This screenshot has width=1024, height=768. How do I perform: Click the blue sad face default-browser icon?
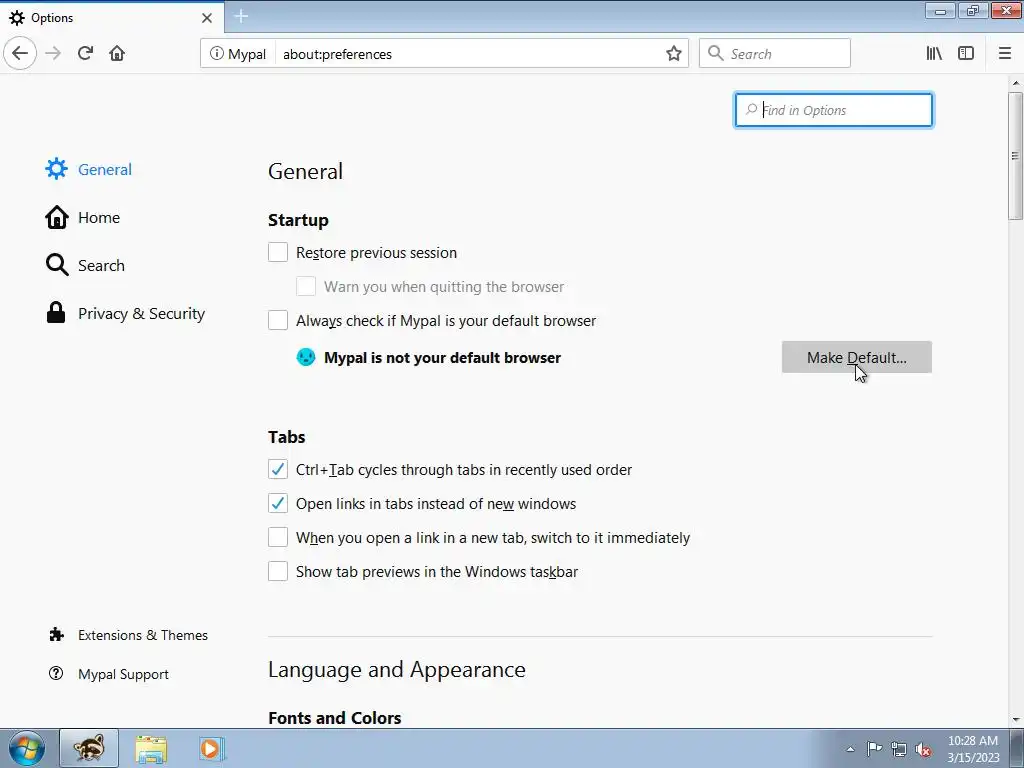[306, 357]
